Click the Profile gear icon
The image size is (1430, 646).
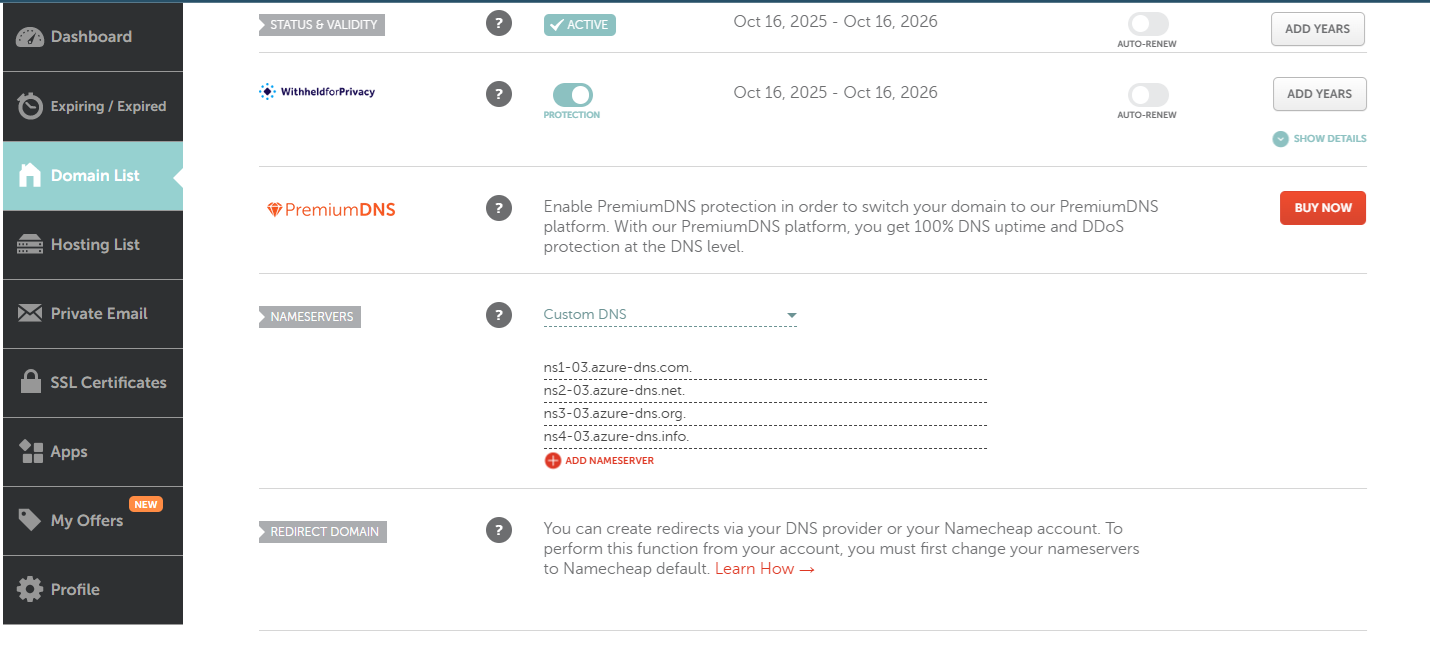coord(31,590)
